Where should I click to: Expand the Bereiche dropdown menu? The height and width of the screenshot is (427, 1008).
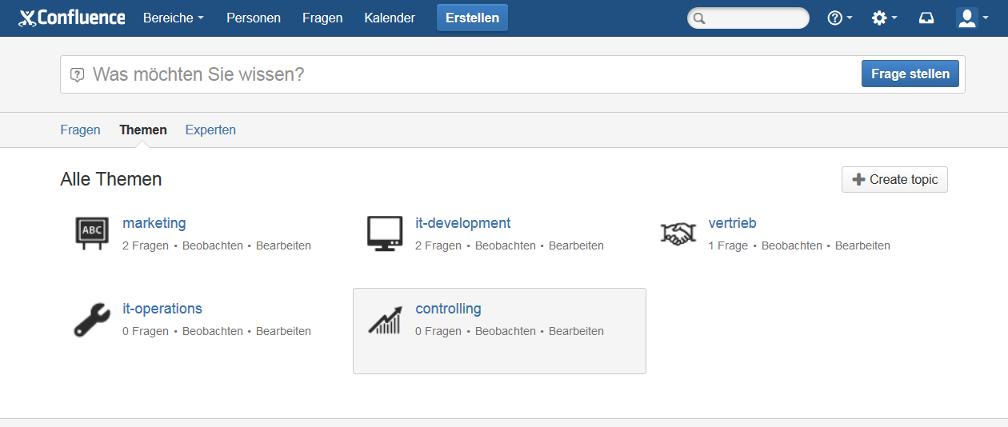[173, 18]
